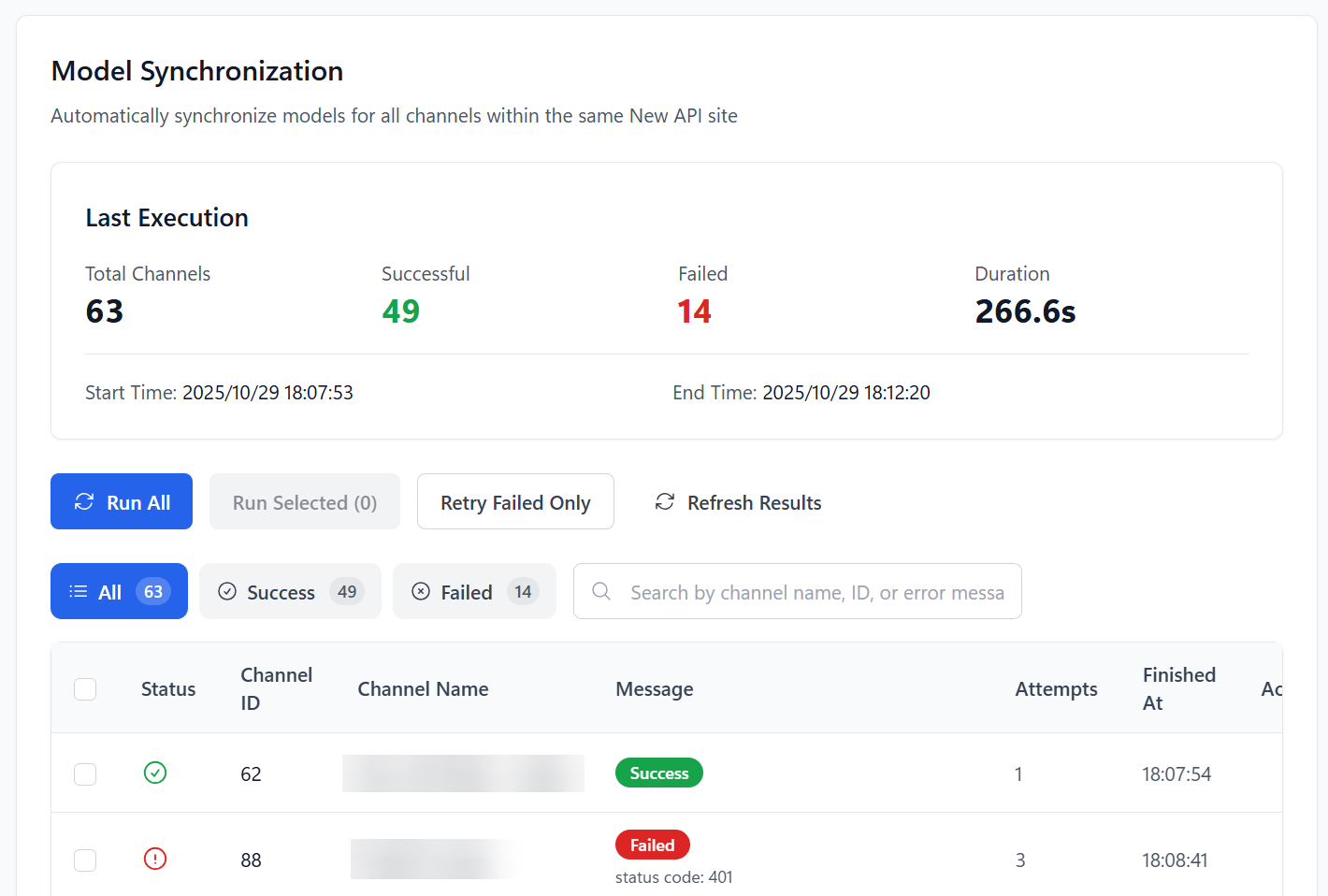Click the X circle icon in Failed filter
This screenshot has width=1328, height=896.
tap(421, 591)
